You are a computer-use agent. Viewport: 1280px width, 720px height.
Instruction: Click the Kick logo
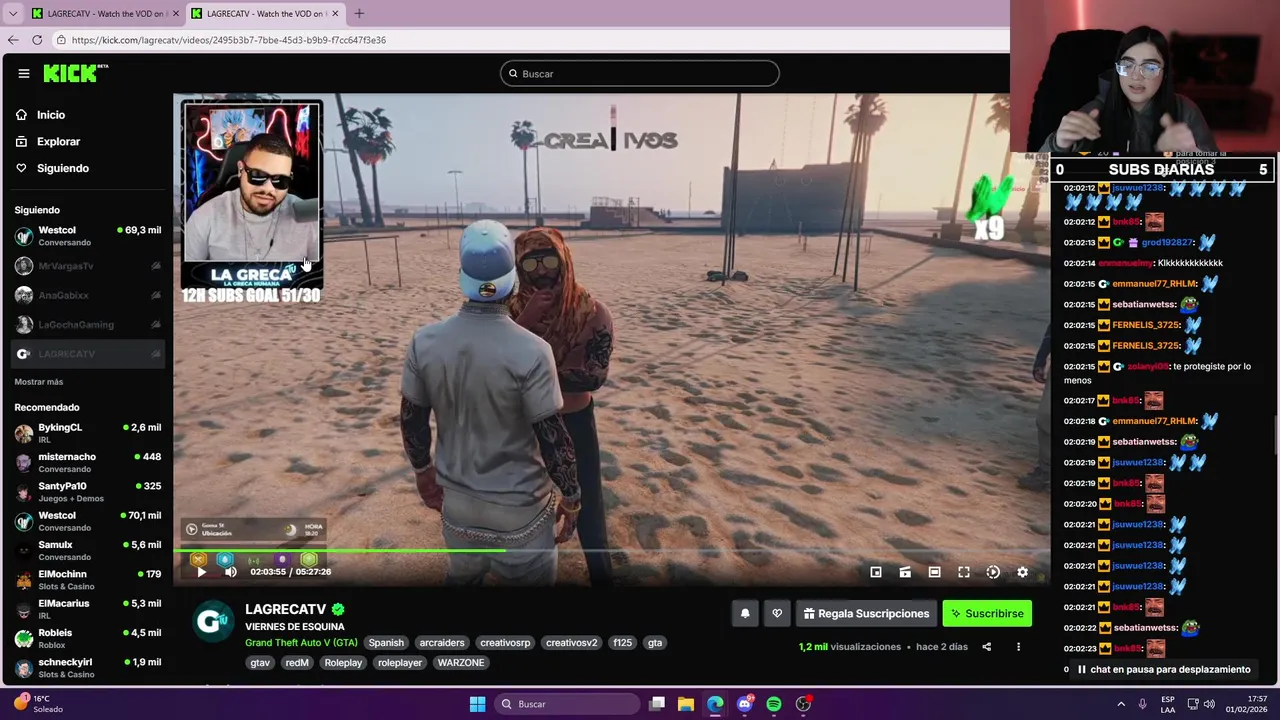click(x=75, y=73)
